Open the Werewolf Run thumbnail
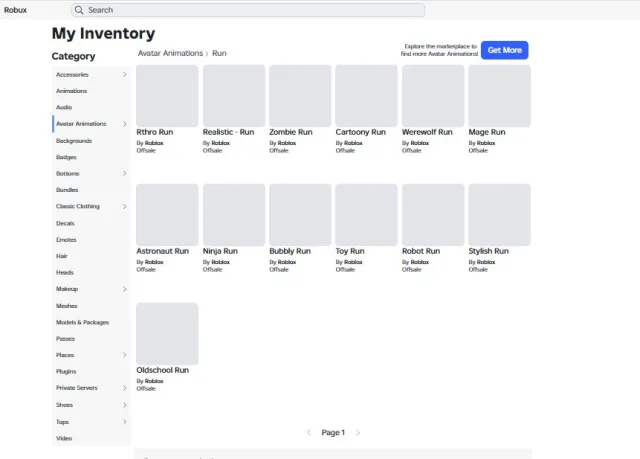This screenshot has height=459, width=640. point(433,96)
